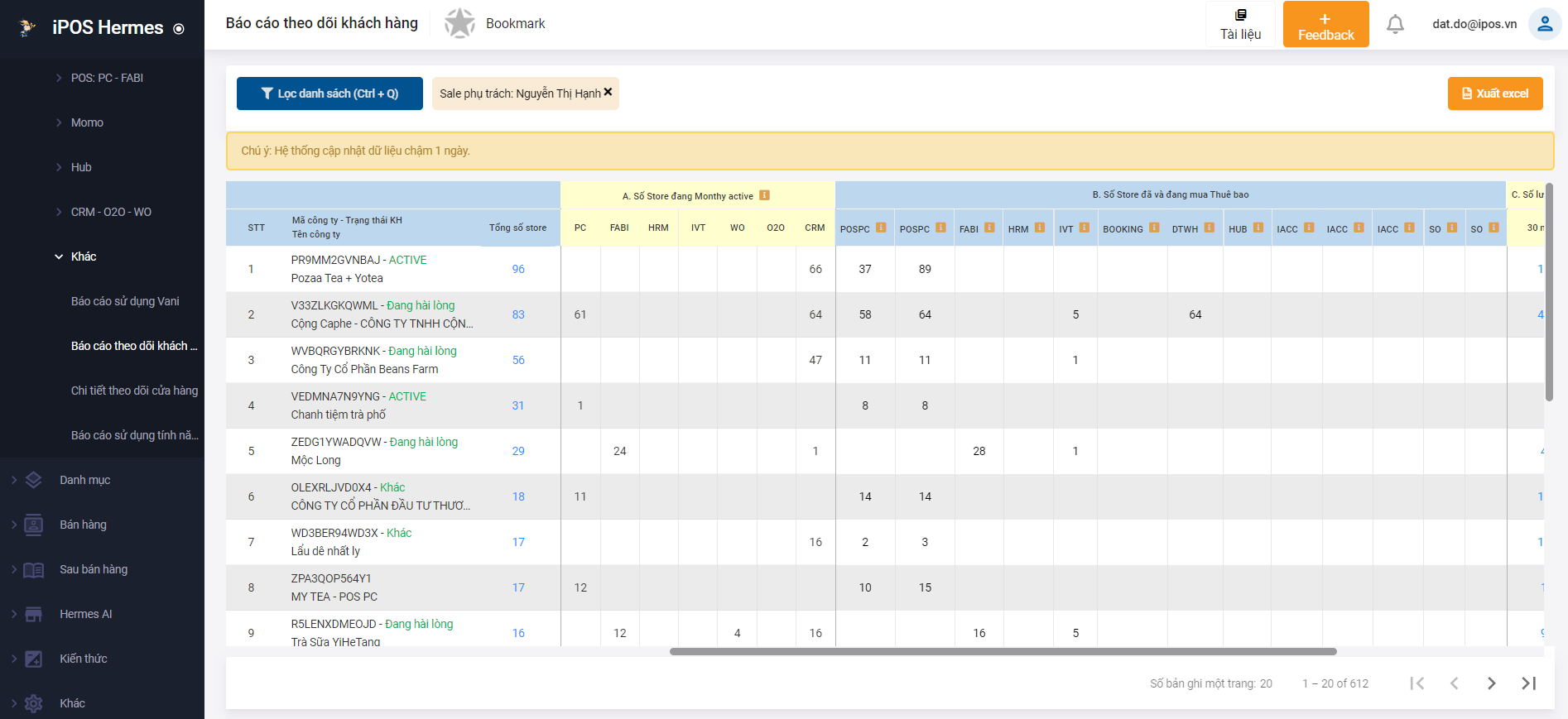The width and height of the screenshot is (1568, 719).
Task: Open the notifications bell icon
Action: pyautogui.click(x=1395, y=24)
